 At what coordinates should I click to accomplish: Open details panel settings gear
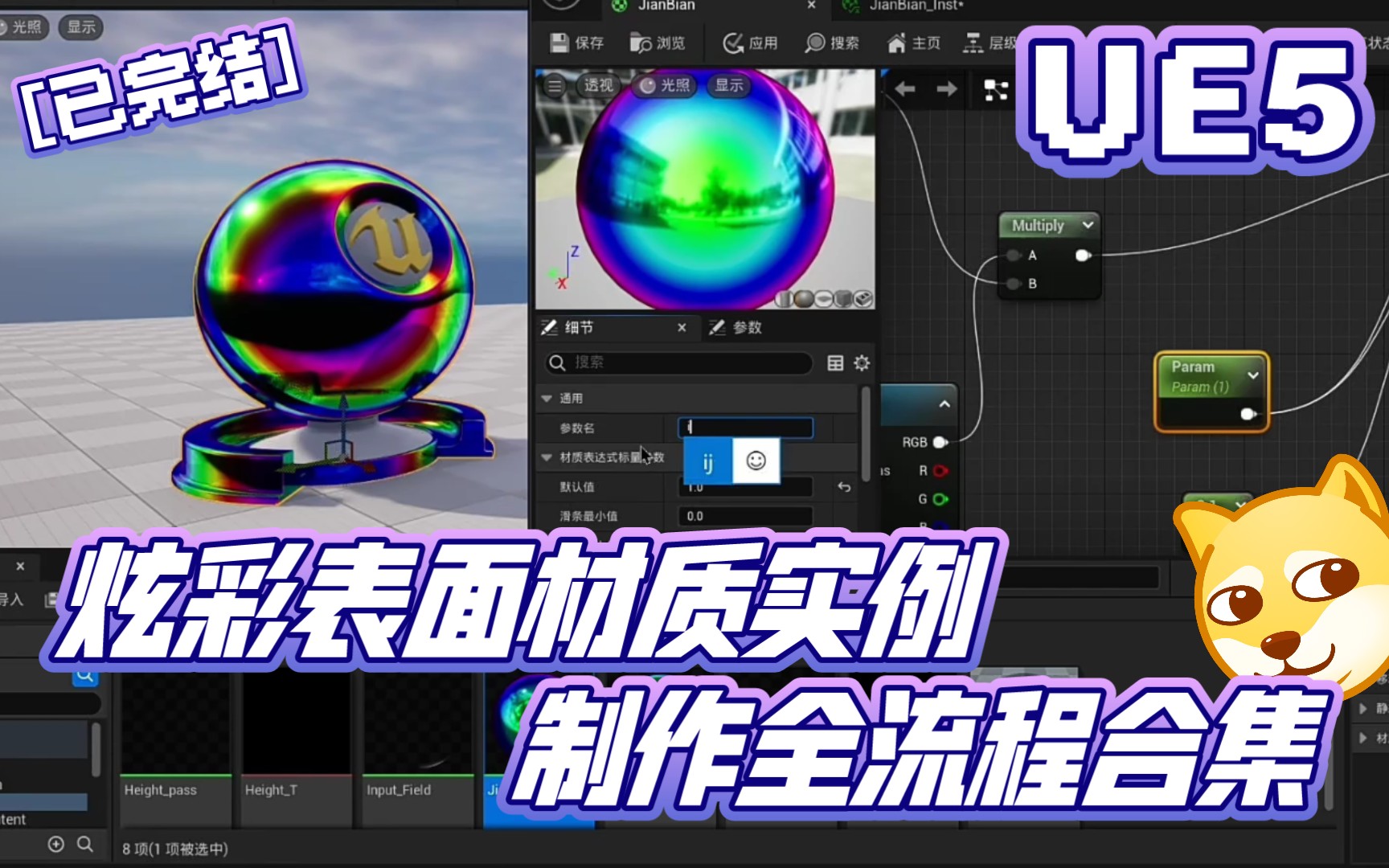pyautogui.click(x=862, y=362)
